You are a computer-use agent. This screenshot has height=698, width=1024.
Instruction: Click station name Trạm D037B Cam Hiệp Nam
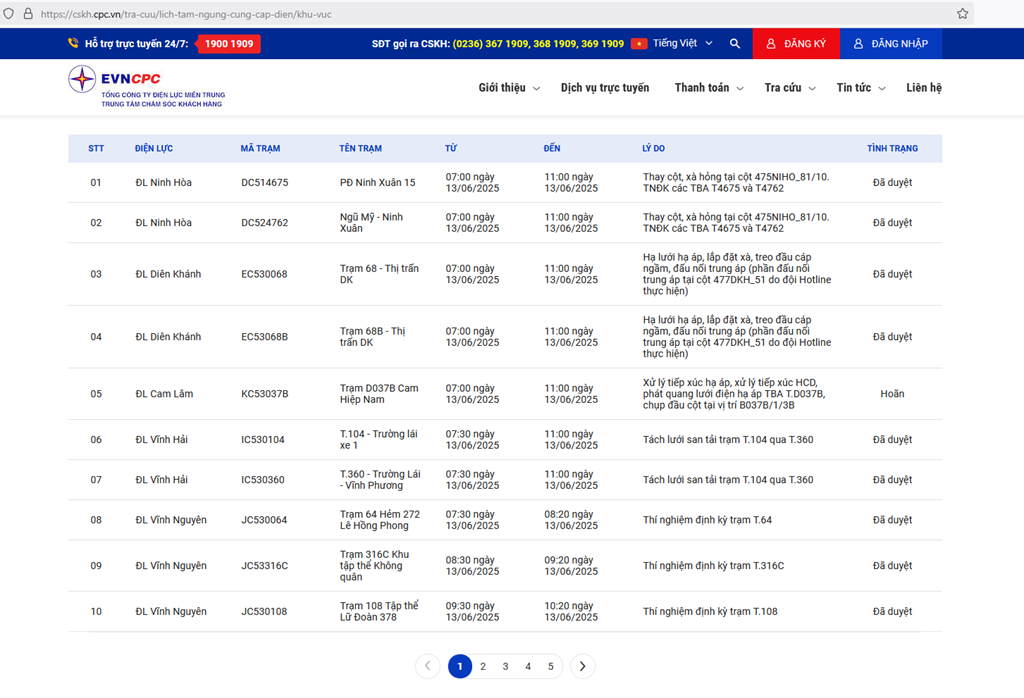click(x=379, y=394)
